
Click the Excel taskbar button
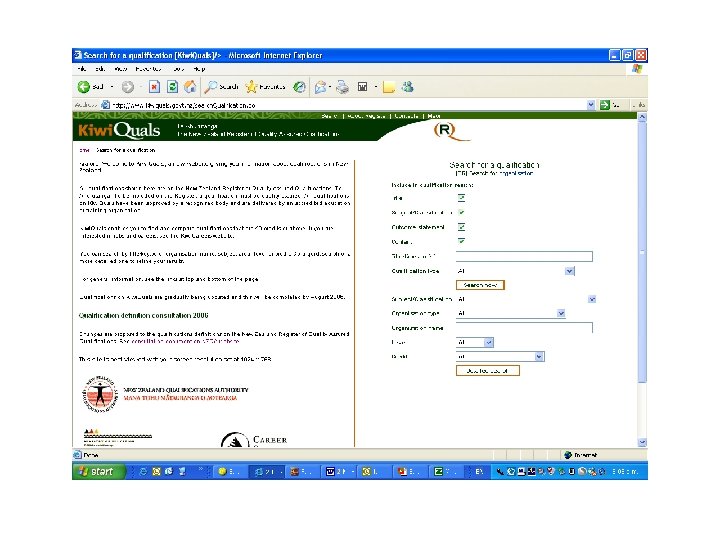(446, 472)
